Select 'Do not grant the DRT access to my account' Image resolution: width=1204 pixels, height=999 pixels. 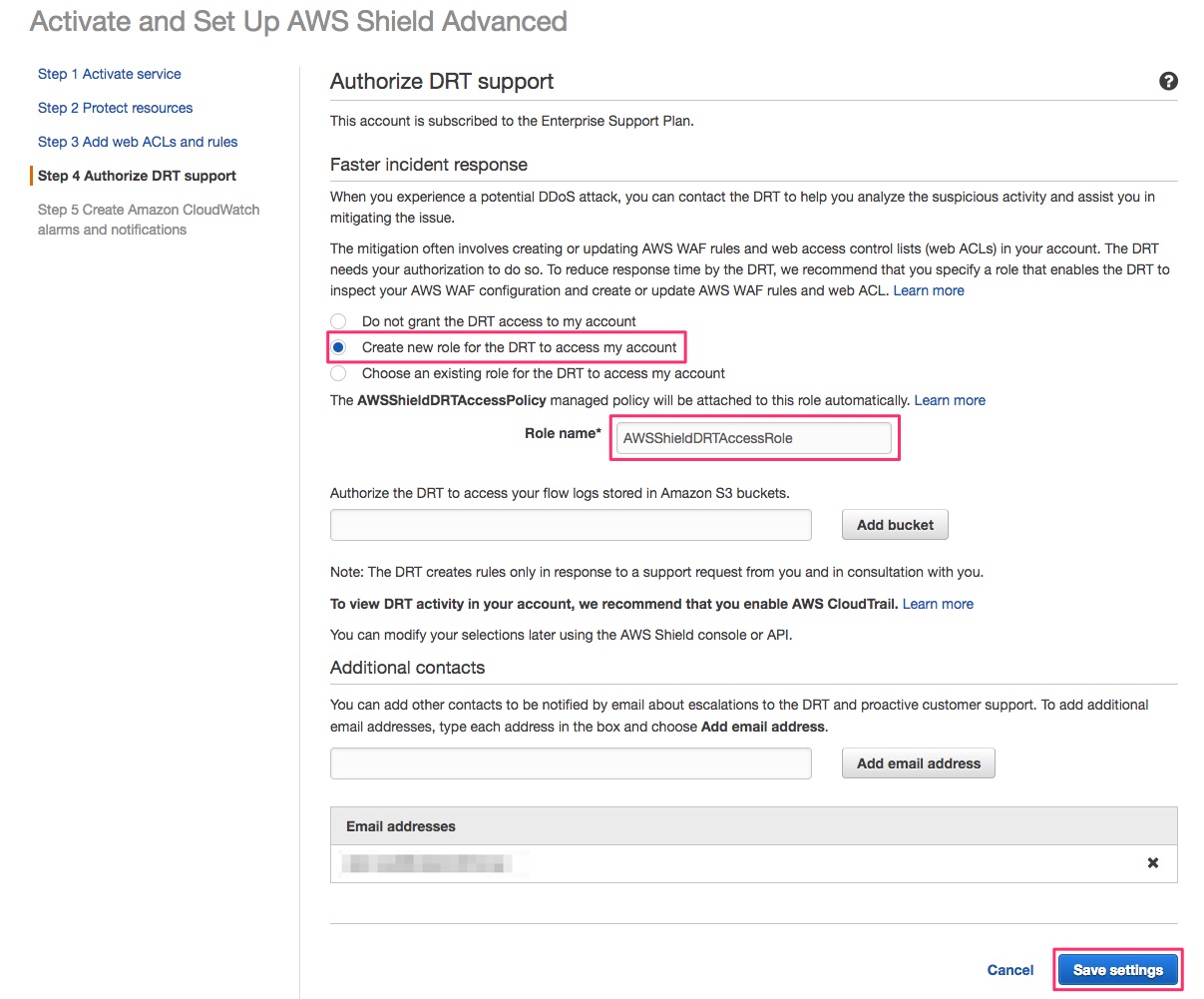[x=338, y=320]
